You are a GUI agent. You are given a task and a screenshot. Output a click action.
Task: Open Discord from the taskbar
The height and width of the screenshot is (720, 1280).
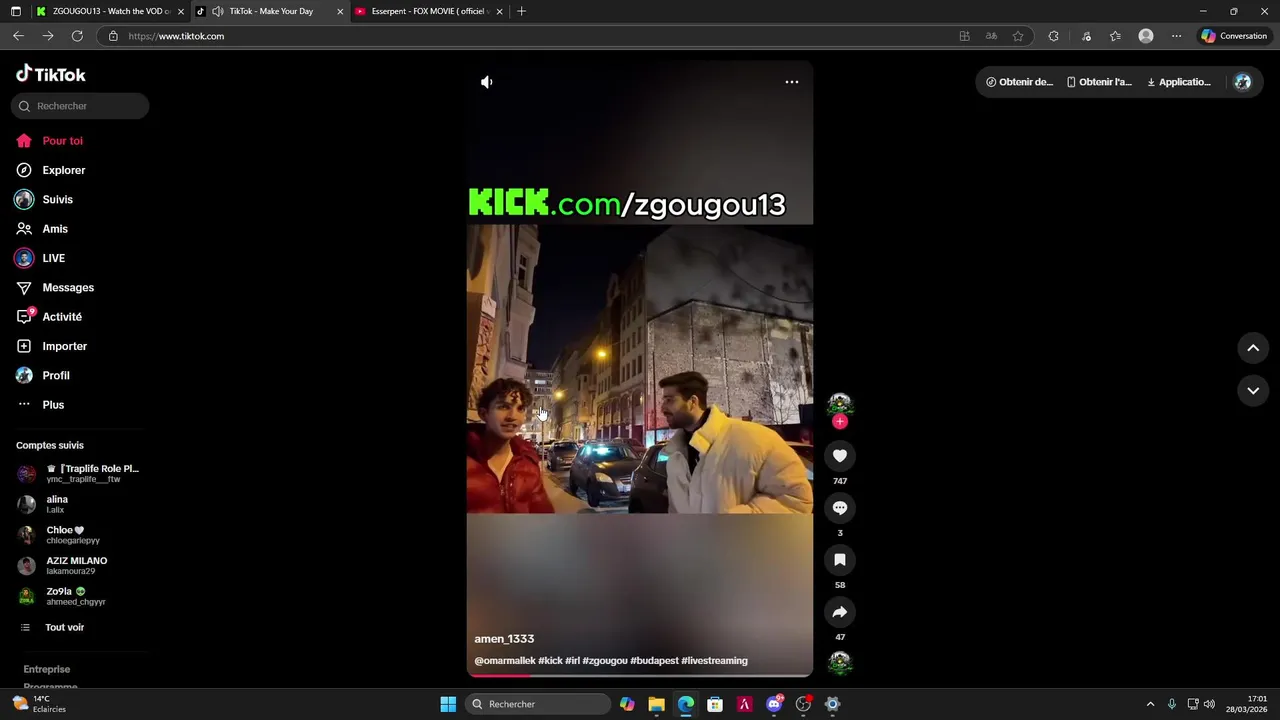pyautogui.click(x=774, y=704)
